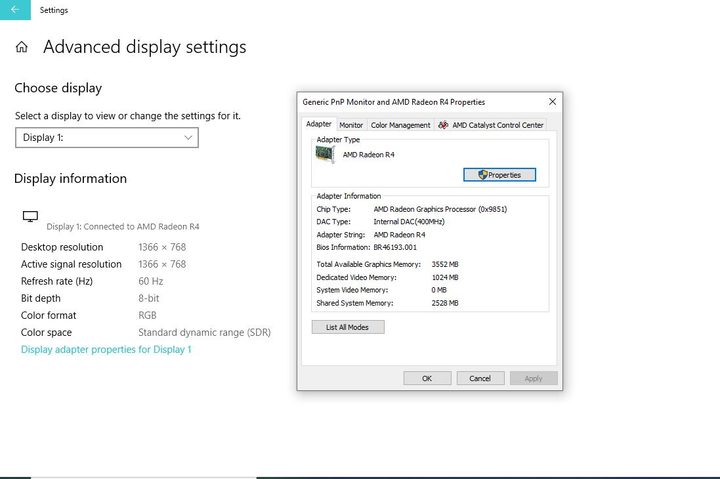Click the System Video Memory 0 MB value
The image size is (720, 479).
439,290
